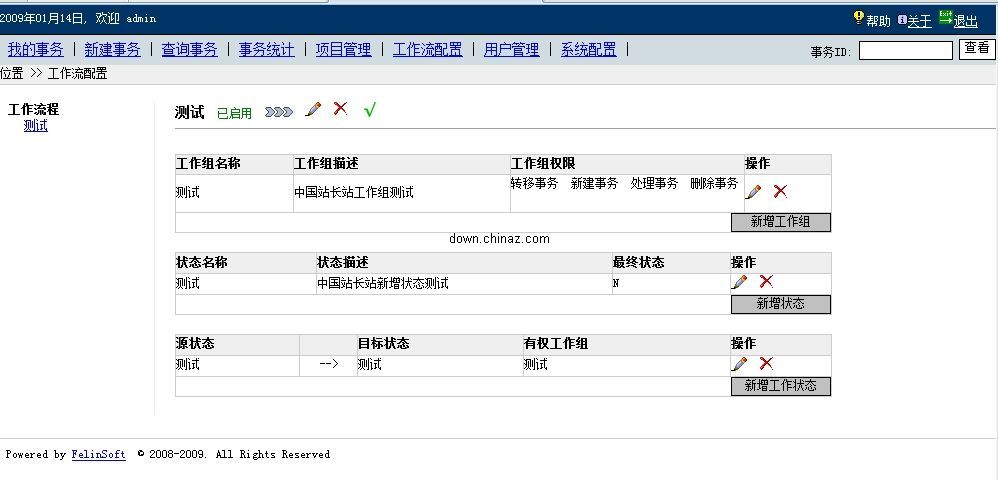The image size is (998, 480).
Task: Click the triple arrow icon next to 已启用
Action: [x=279, y=112]
